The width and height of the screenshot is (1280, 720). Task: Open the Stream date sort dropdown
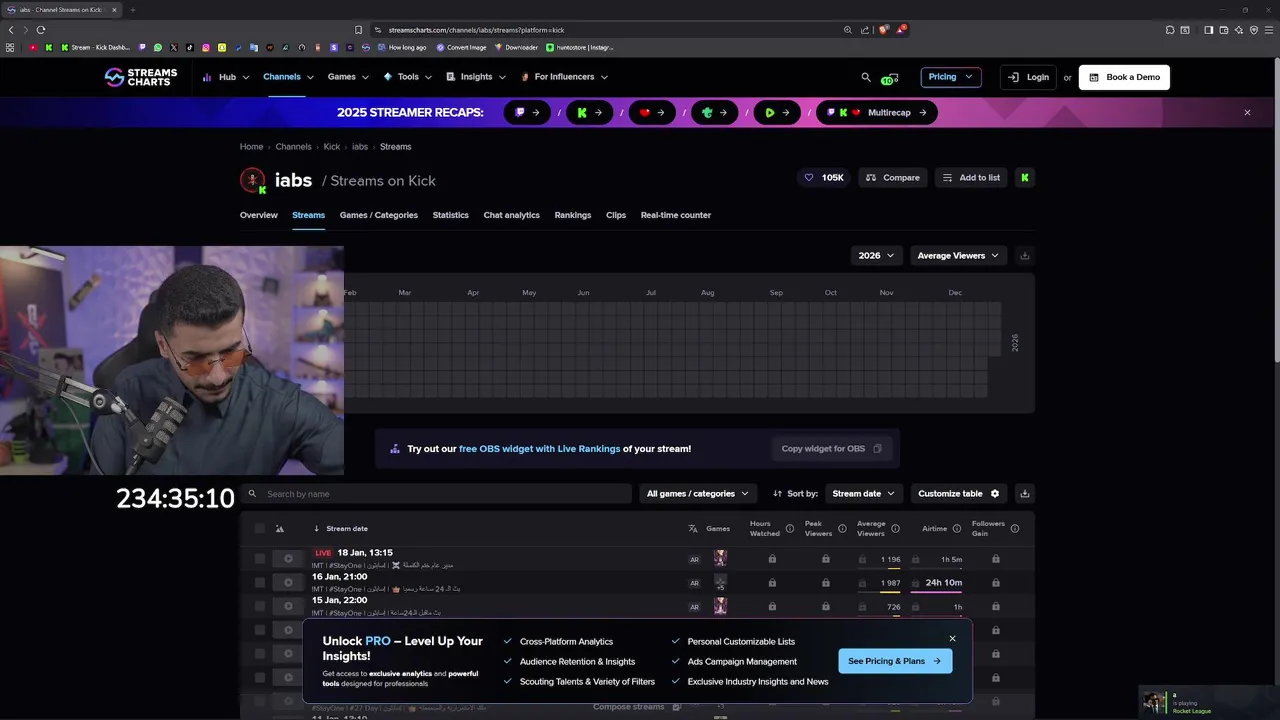[x=865, y=494]
